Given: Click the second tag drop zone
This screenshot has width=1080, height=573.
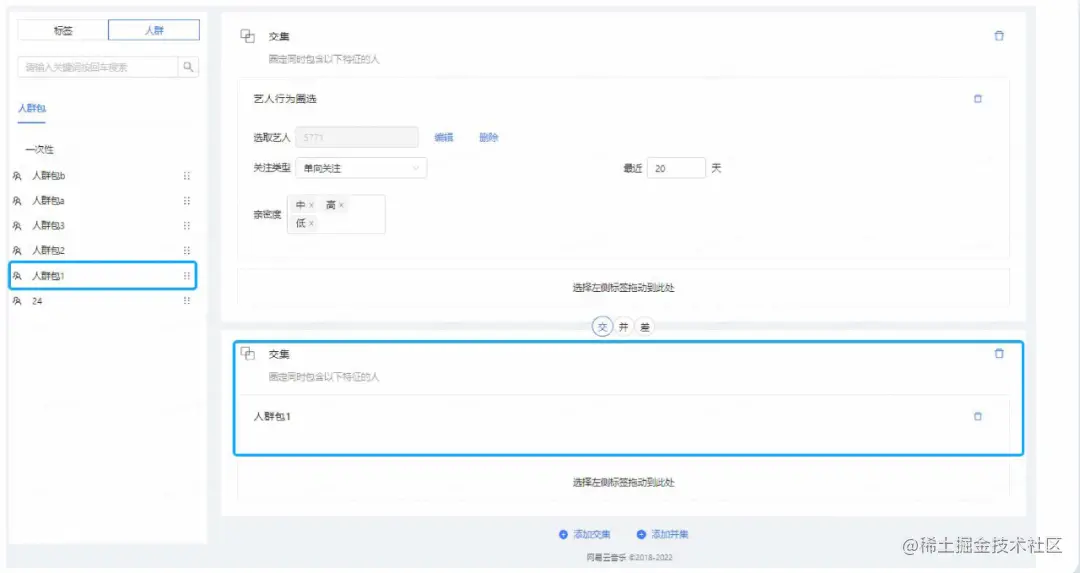Looking at the screenshot, I should click(623, 482).
